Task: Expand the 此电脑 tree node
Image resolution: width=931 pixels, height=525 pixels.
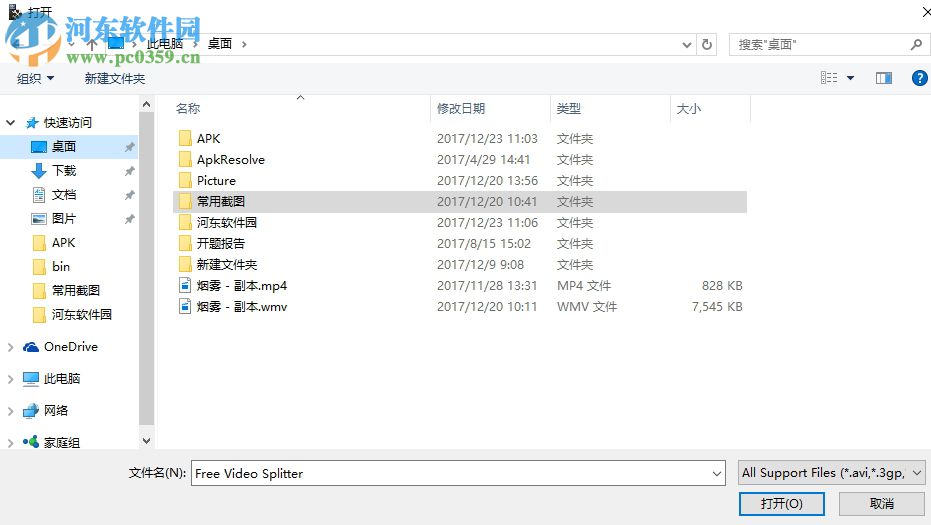Action: 10,379
